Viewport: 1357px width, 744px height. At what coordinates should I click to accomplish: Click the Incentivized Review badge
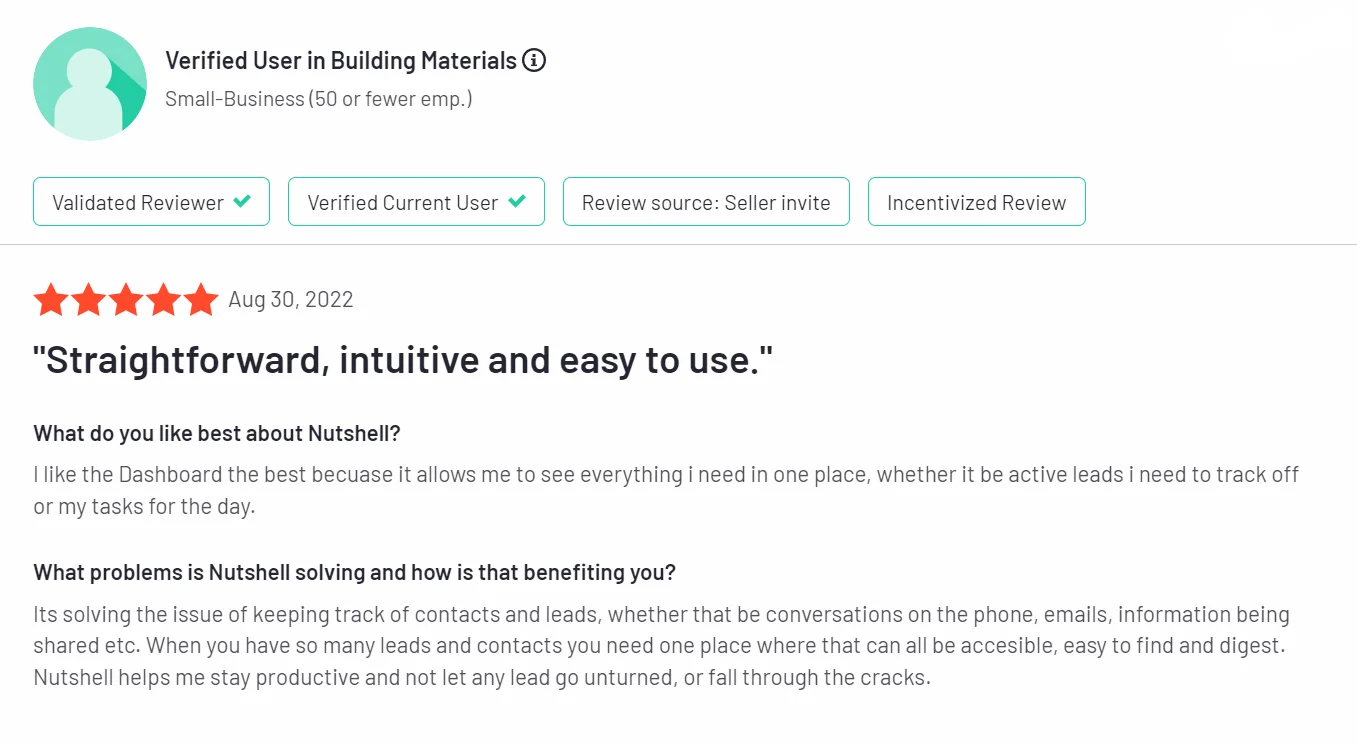(x=976, y=202)
